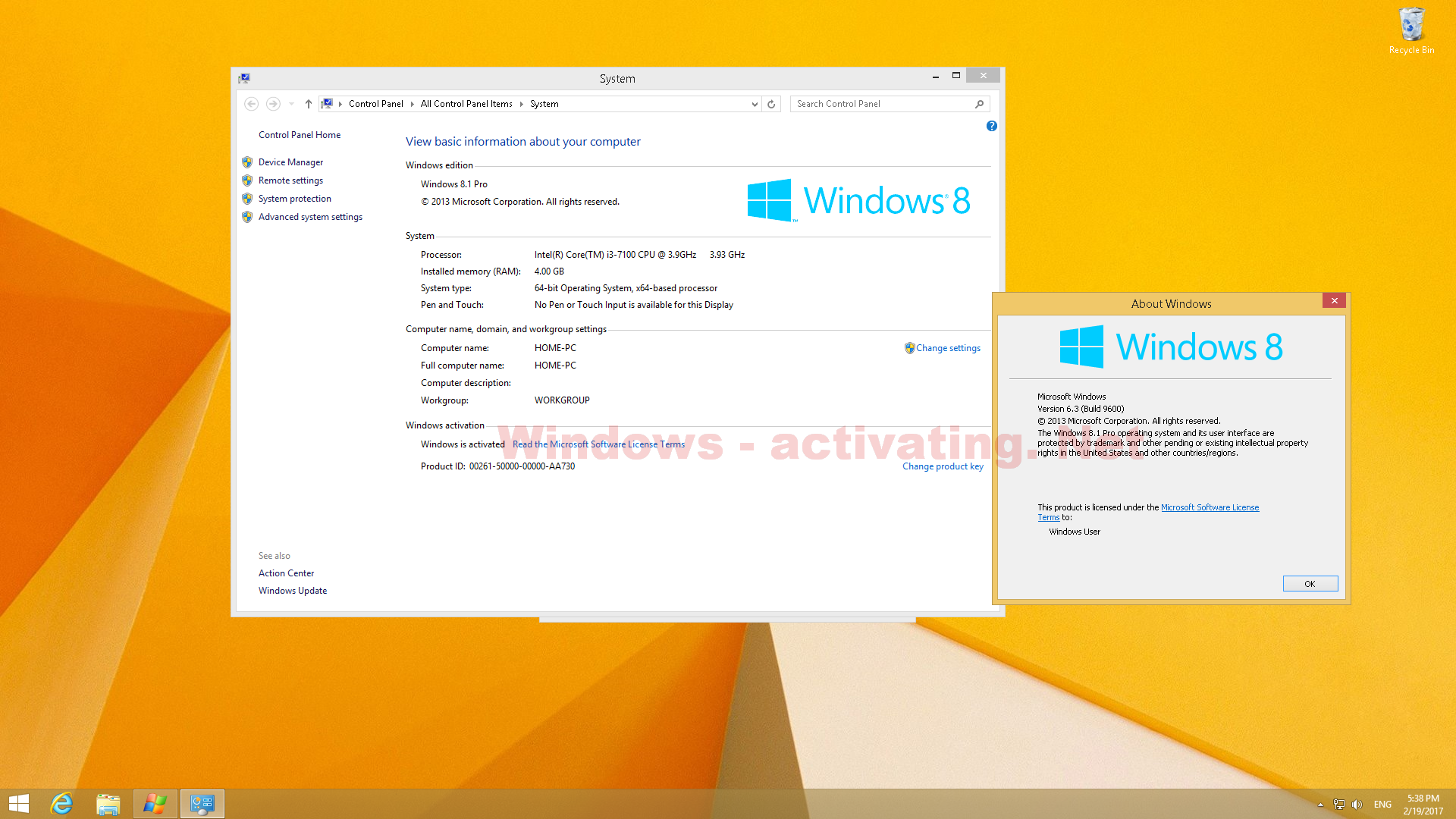The image size is (1456, 819).
Task: Click the refresh button in address bar
Action: click(x=770, y=103)
